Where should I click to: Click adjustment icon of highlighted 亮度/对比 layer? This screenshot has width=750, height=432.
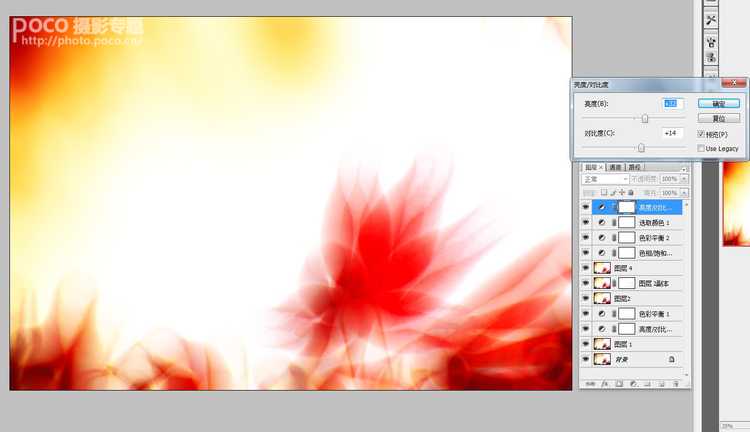(x=602, y=207)
